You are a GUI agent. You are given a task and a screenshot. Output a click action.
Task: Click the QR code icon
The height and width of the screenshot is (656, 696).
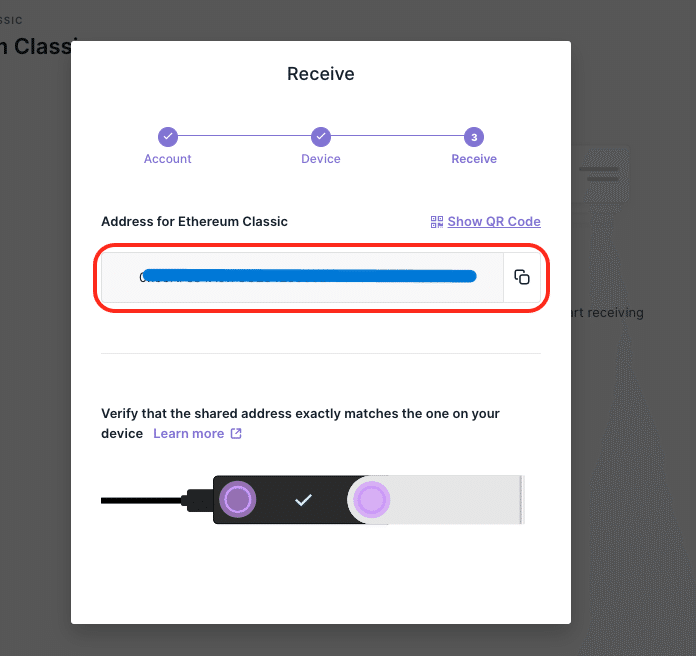click(x=437, y=222)
